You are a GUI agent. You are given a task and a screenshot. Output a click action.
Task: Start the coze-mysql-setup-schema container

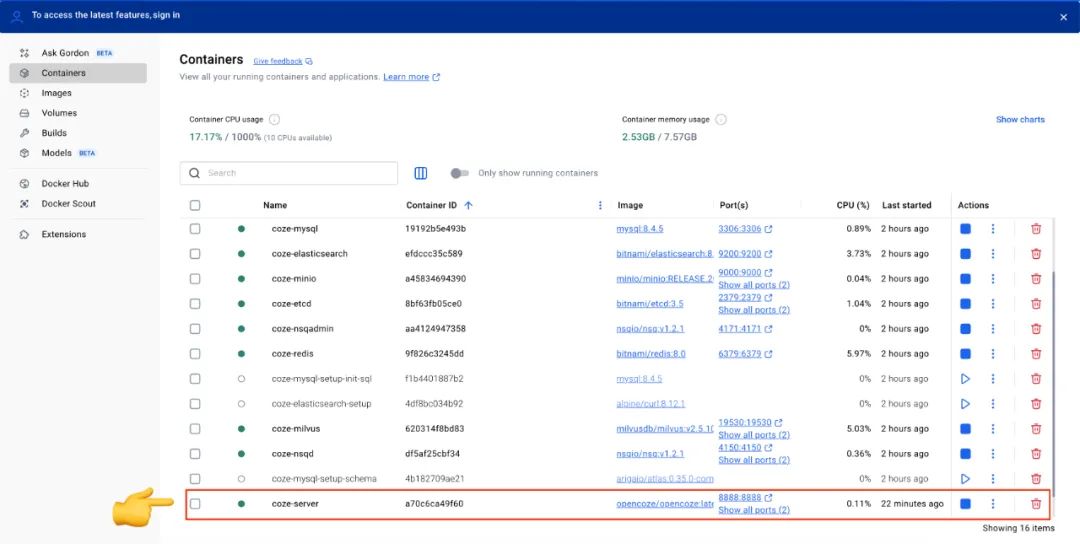point(965,479)
